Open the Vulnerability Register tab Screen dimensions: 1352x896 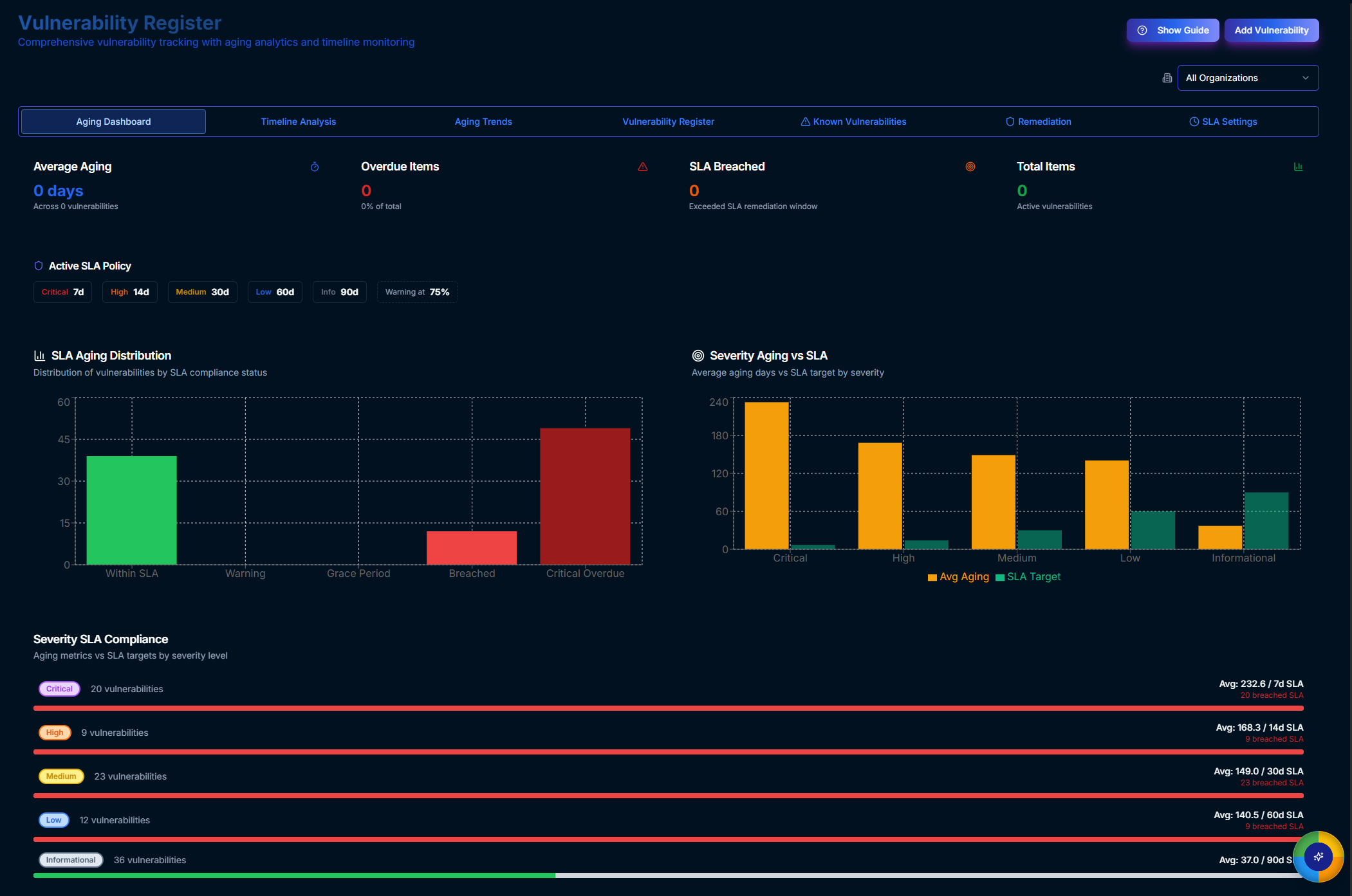coord(668,122)
